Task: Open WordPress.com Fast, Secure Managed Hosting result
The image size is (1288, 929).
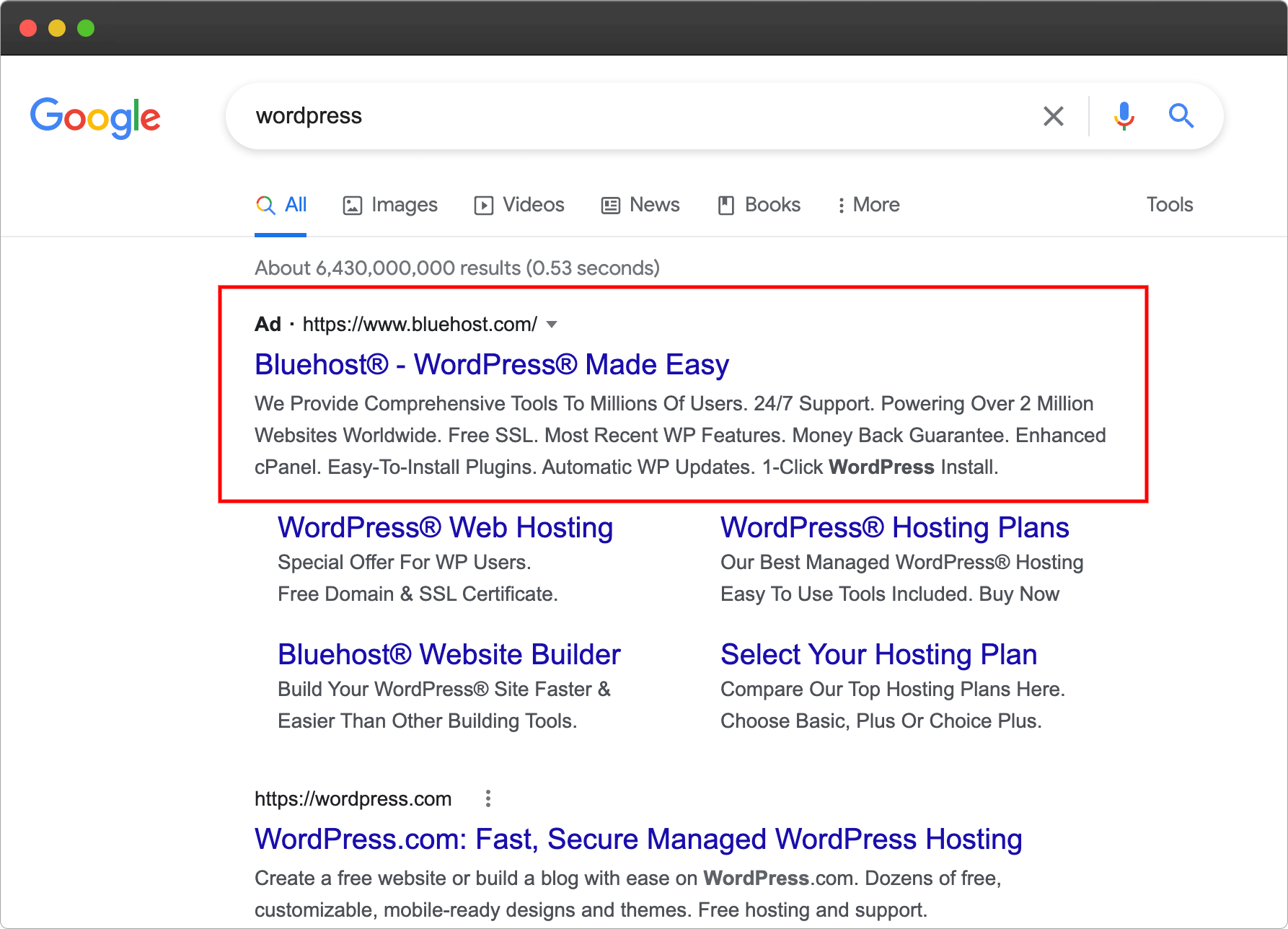Action: 638,840
